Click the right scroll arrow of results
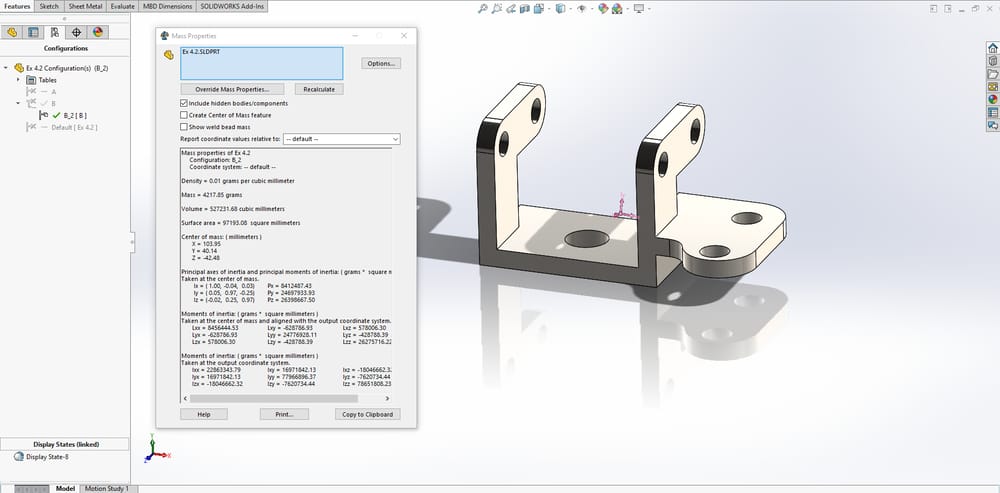The image size is (1000, 493). tap(389, 399)
